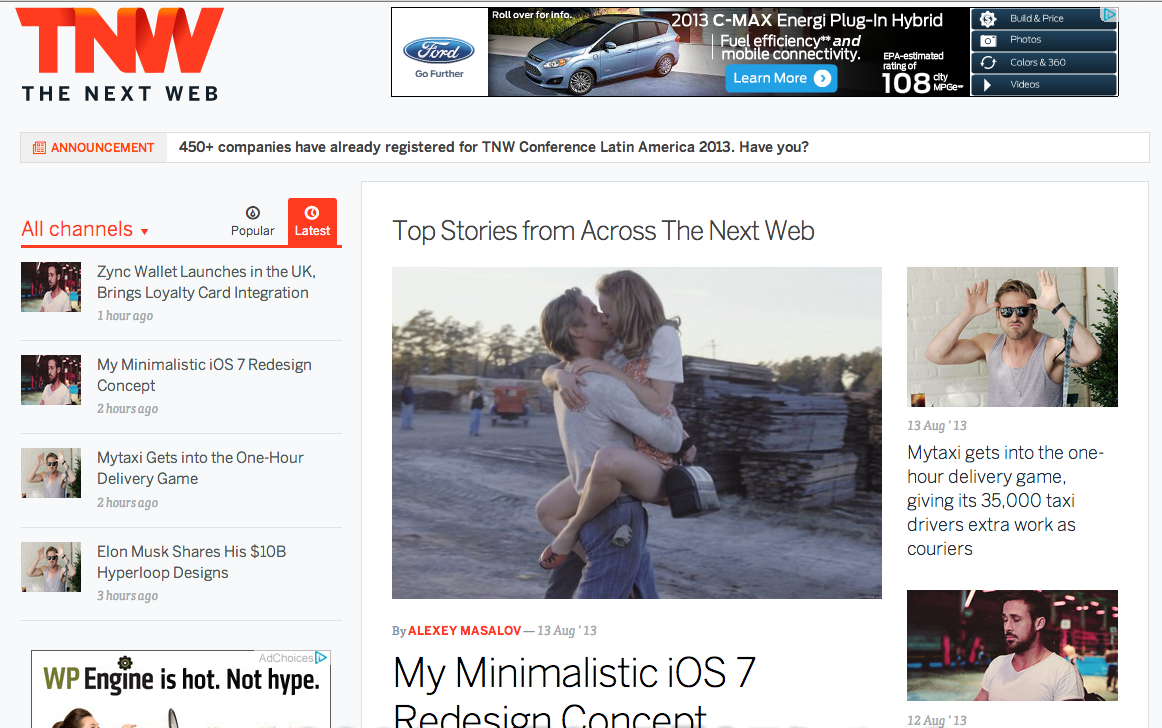Screen dimensions: 1162x728
Task: Click the announcement newspaper icon
Action: (39, 148)
